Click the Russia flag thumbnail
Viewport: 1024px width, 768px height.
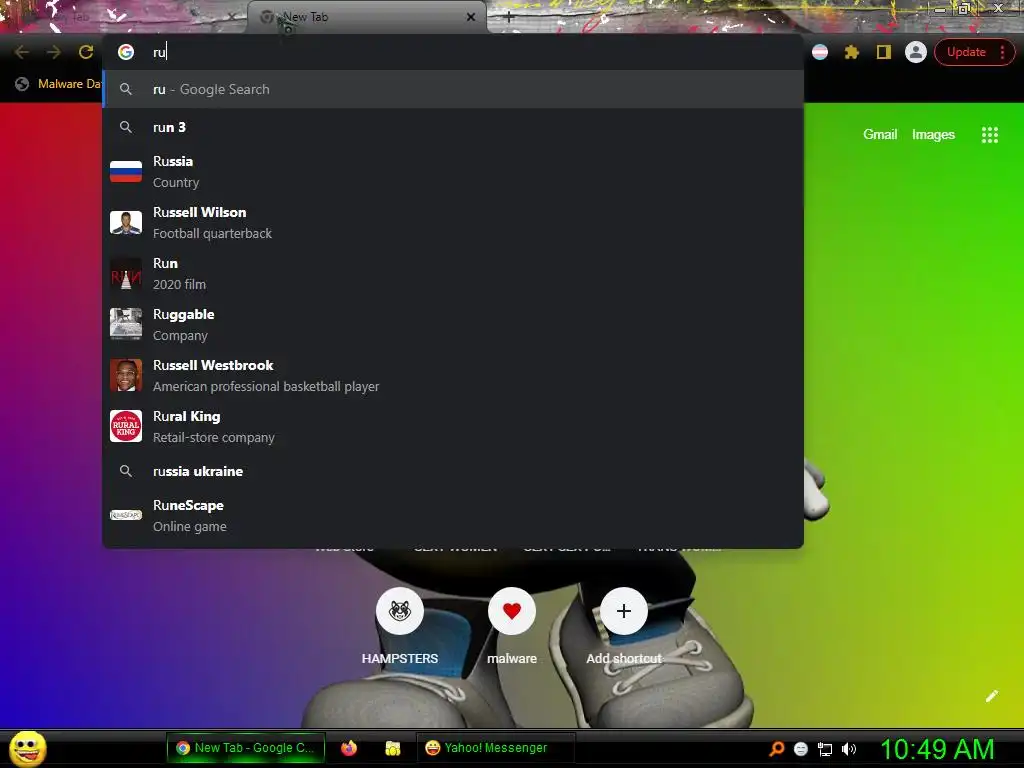click(126, 172)
